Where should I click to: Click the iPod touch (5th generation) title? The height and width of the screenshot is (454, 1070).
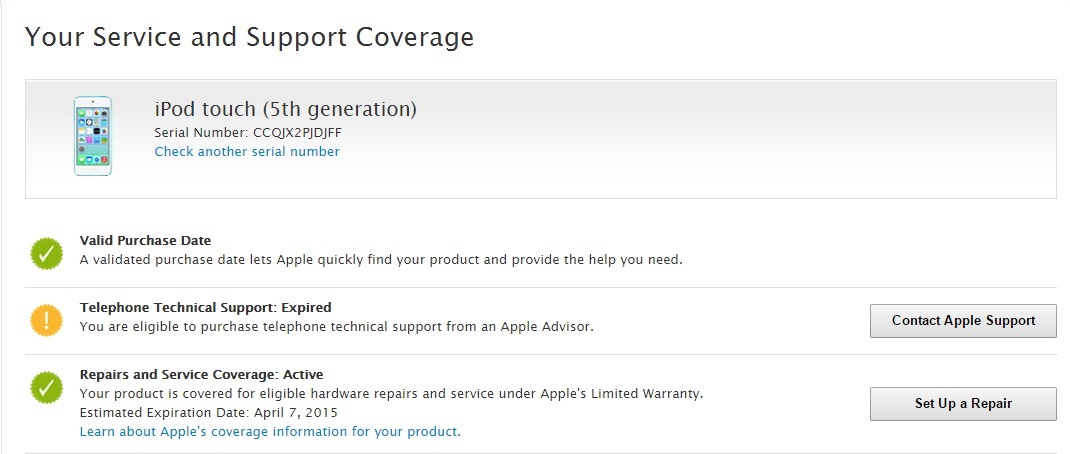(x=285, y=109)
